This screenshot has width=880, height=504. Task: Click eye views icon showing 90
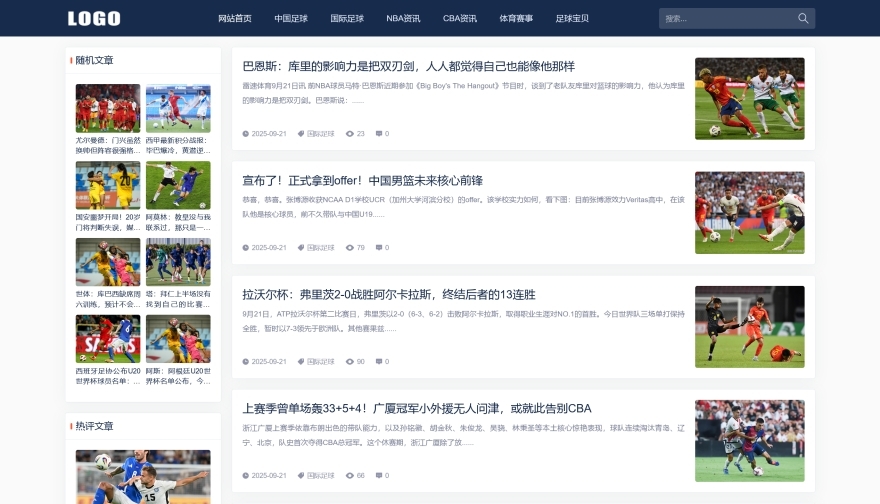point(350,361)
